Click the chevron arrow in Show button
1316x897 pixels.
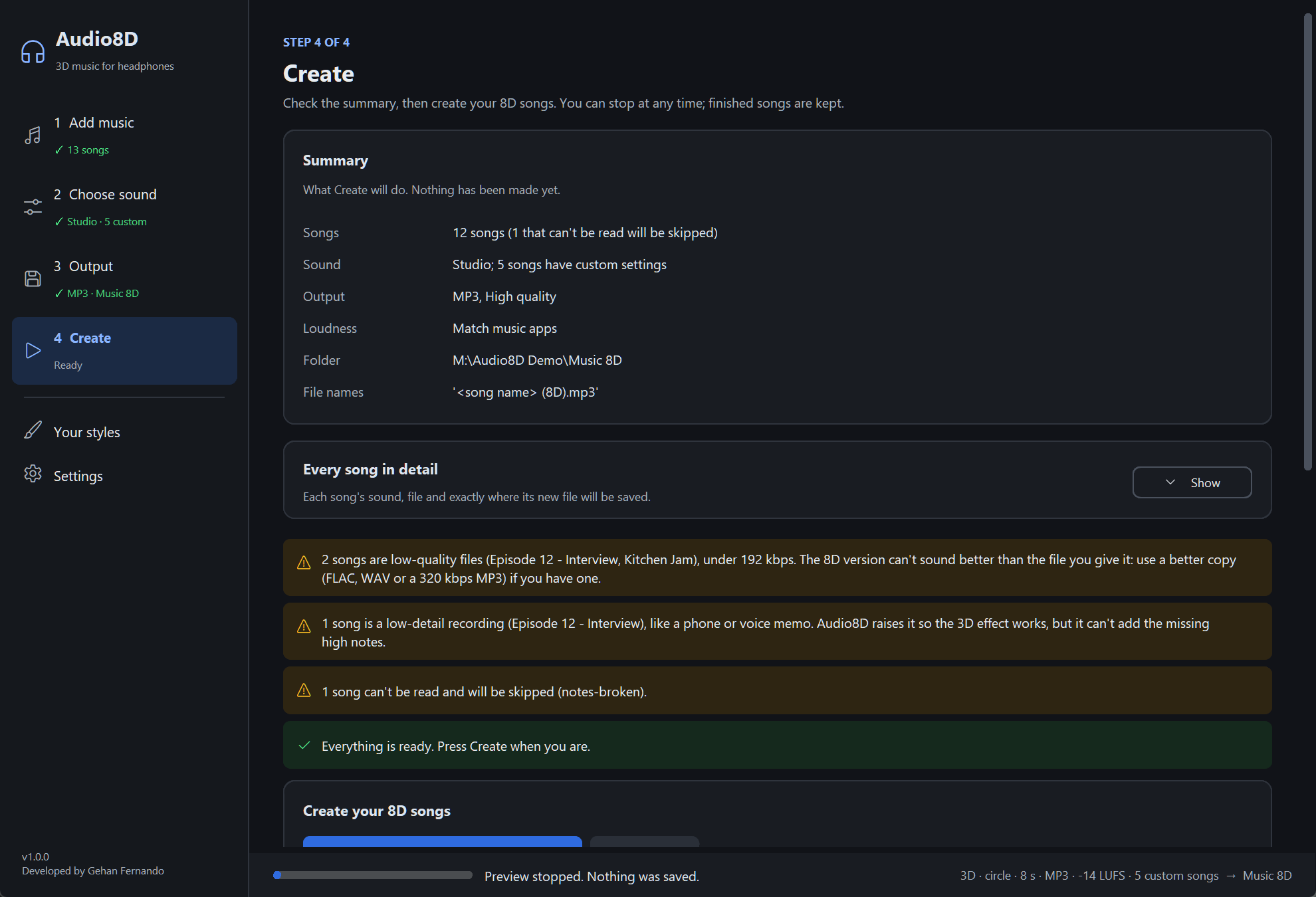(x=1170, y=482)
